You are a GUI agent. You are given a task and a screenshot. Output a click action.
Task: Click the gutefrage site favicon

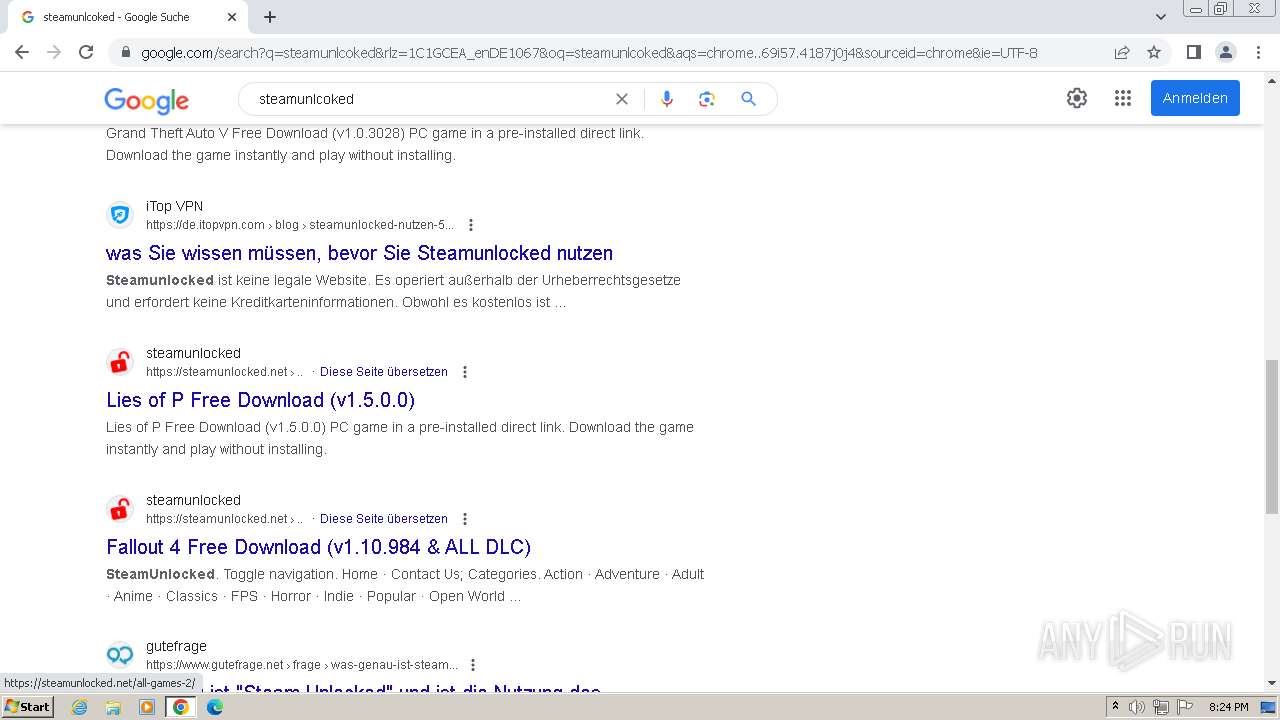[120, 655]
